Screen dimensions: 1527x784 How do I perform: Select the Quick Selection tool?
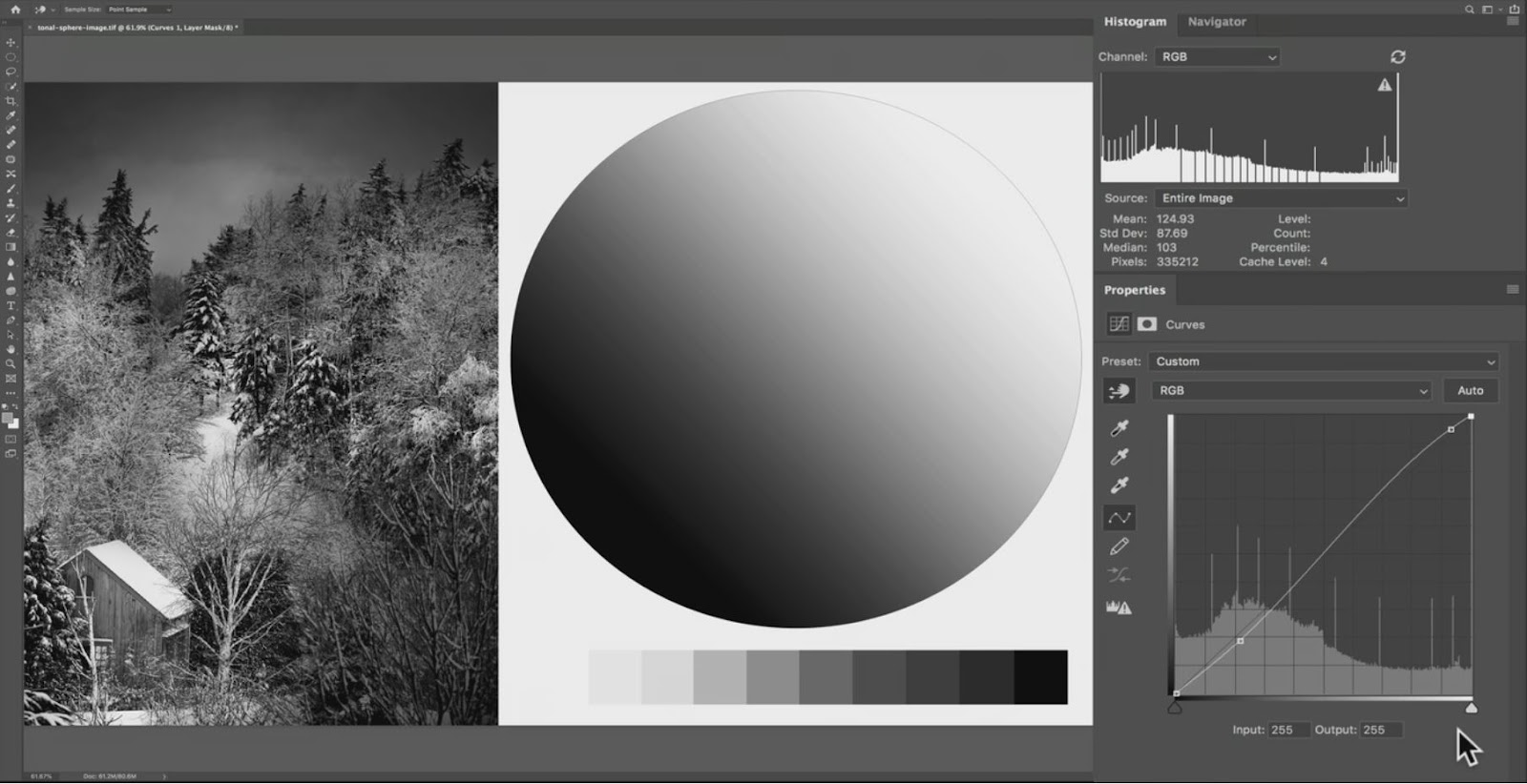point(10,86)
